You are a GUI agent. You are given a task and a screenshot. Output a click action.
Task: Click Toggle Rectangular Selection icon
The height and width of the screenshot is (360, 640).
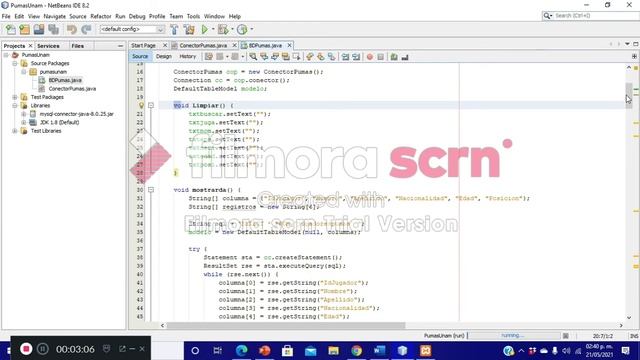(296, 57)
